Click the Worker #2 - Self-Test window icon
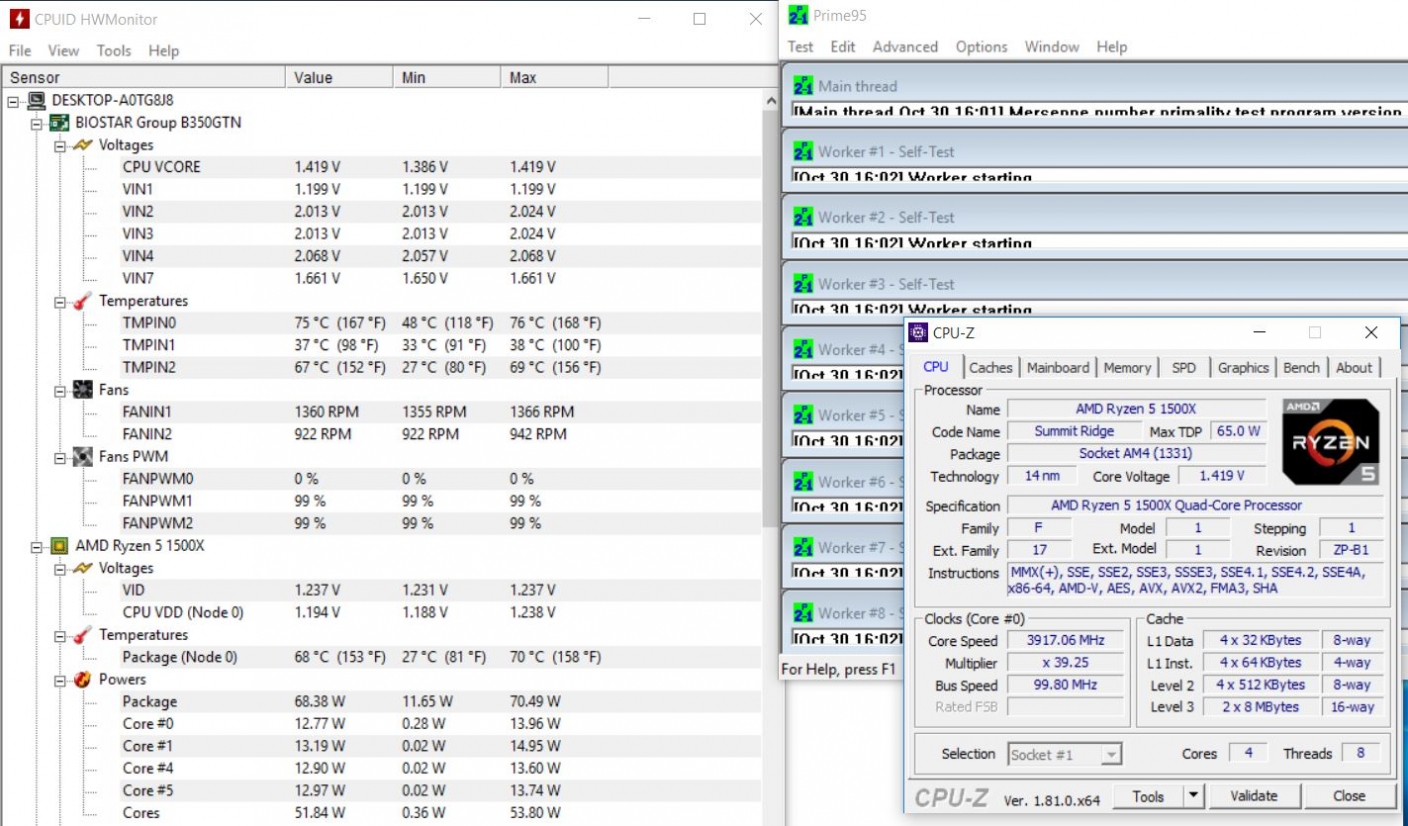1408x826 pixels. coord(803,217)
